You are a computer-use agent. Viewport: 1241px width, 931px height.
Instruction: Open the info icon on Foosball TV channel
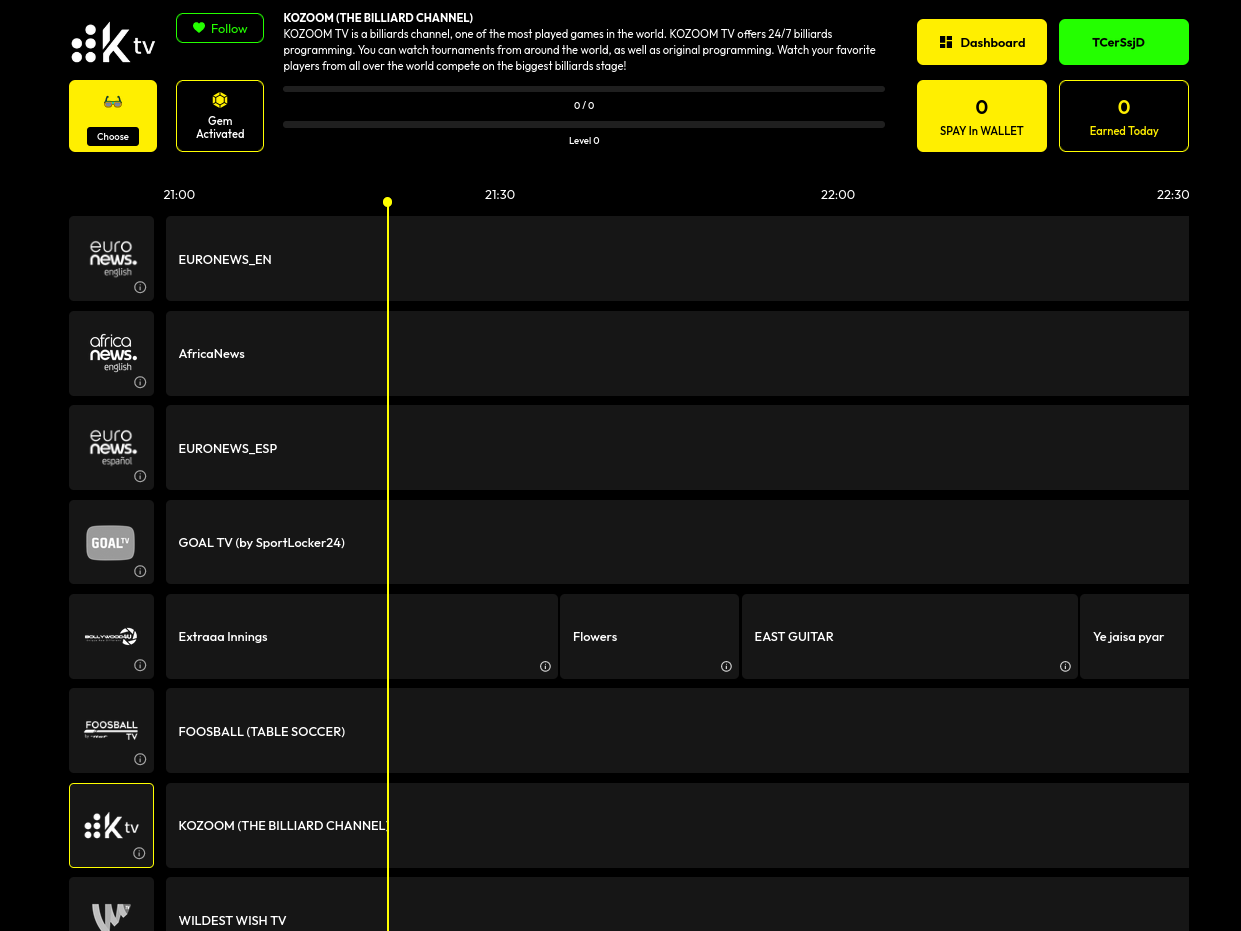(x=140, y=759)
